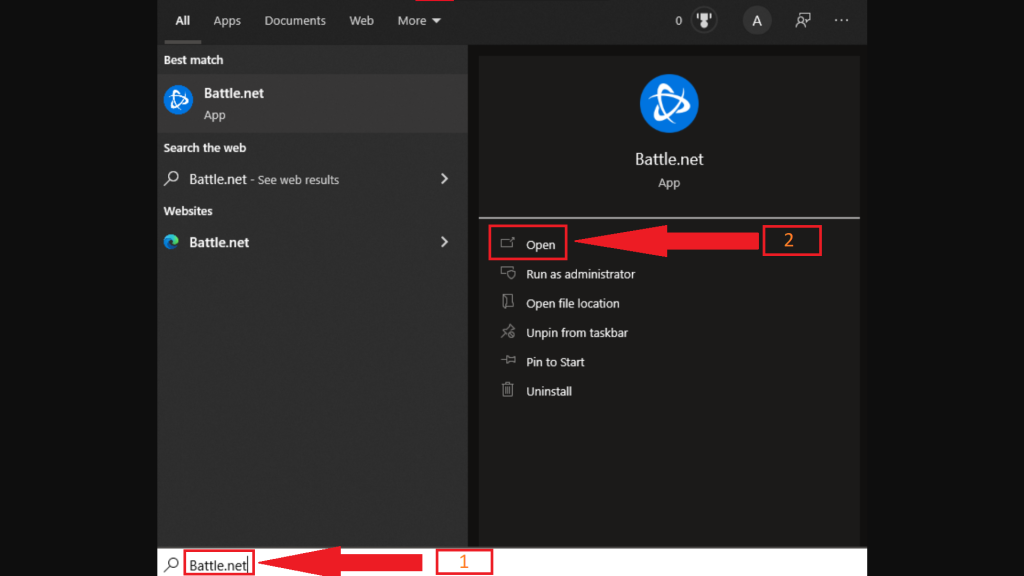This screenshot has width=1024, height=576.
Task: Switch to the Documents tab
Action: click(x=295, y=21)
